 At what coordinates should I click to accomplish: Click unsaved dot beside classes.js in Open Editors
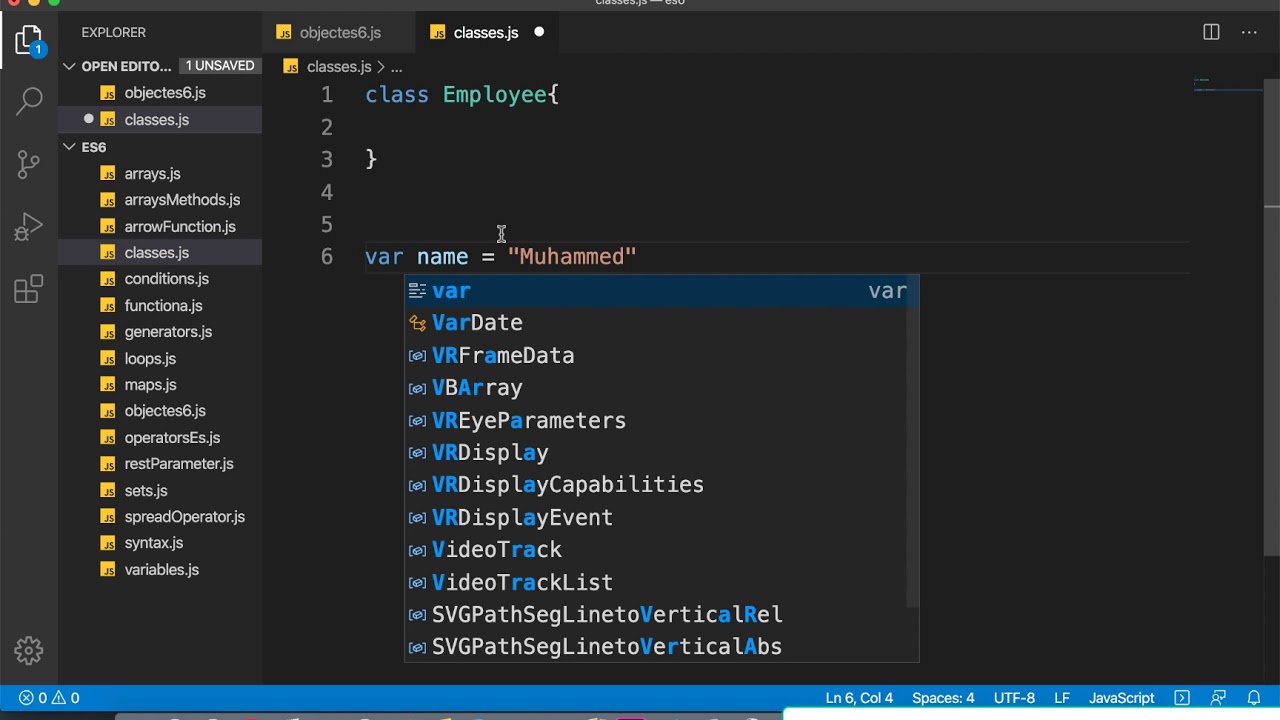[88, 119]
